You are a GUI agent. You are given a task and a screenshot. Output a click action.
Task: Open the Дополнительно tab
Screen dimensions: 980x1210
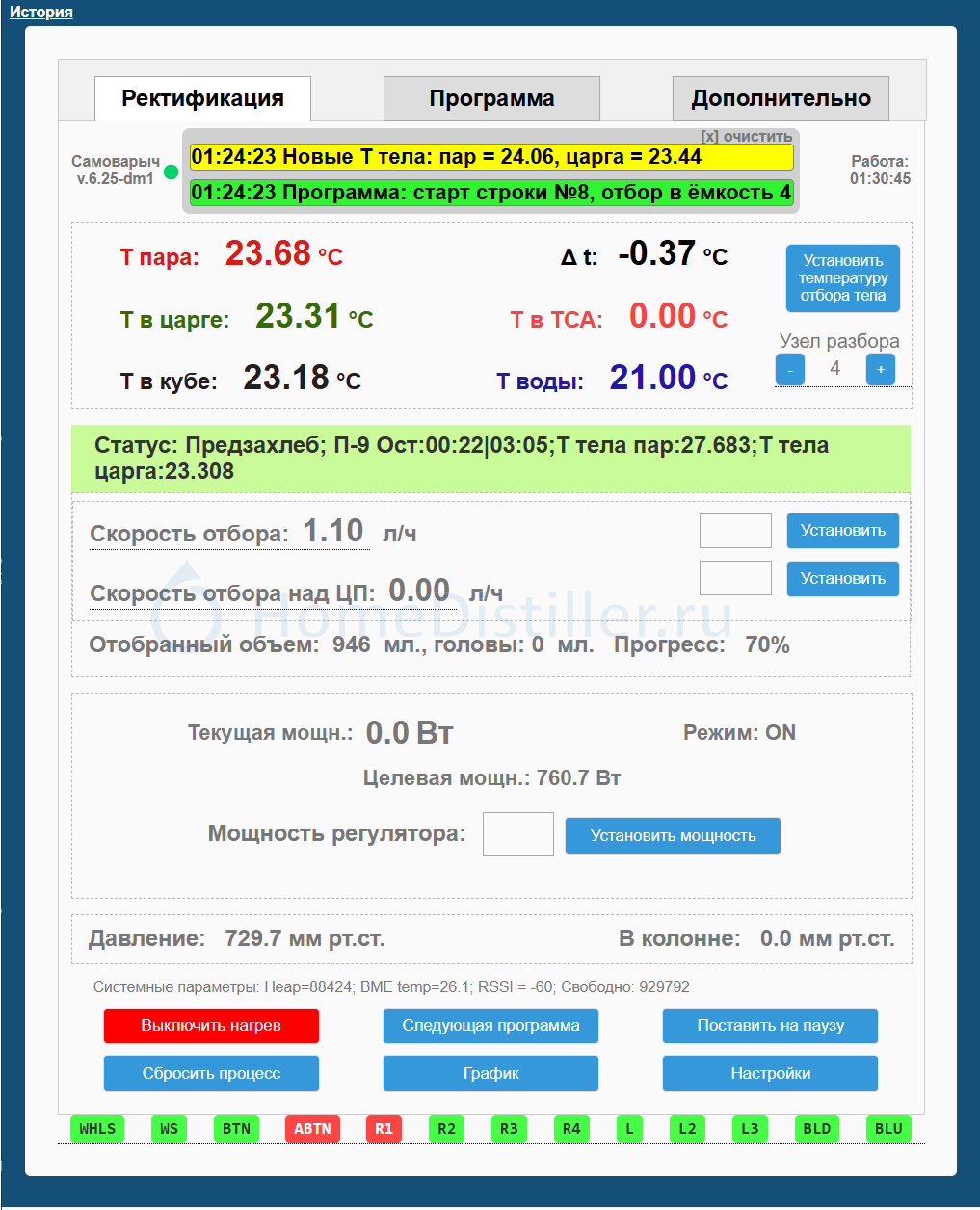pos(781,99)
